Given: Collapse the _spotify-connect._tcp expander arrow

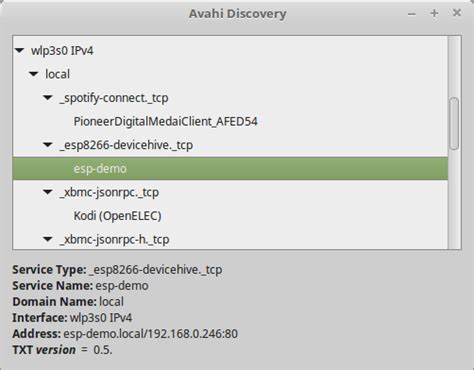Looking at the screenshot, I should pos(48,98).
